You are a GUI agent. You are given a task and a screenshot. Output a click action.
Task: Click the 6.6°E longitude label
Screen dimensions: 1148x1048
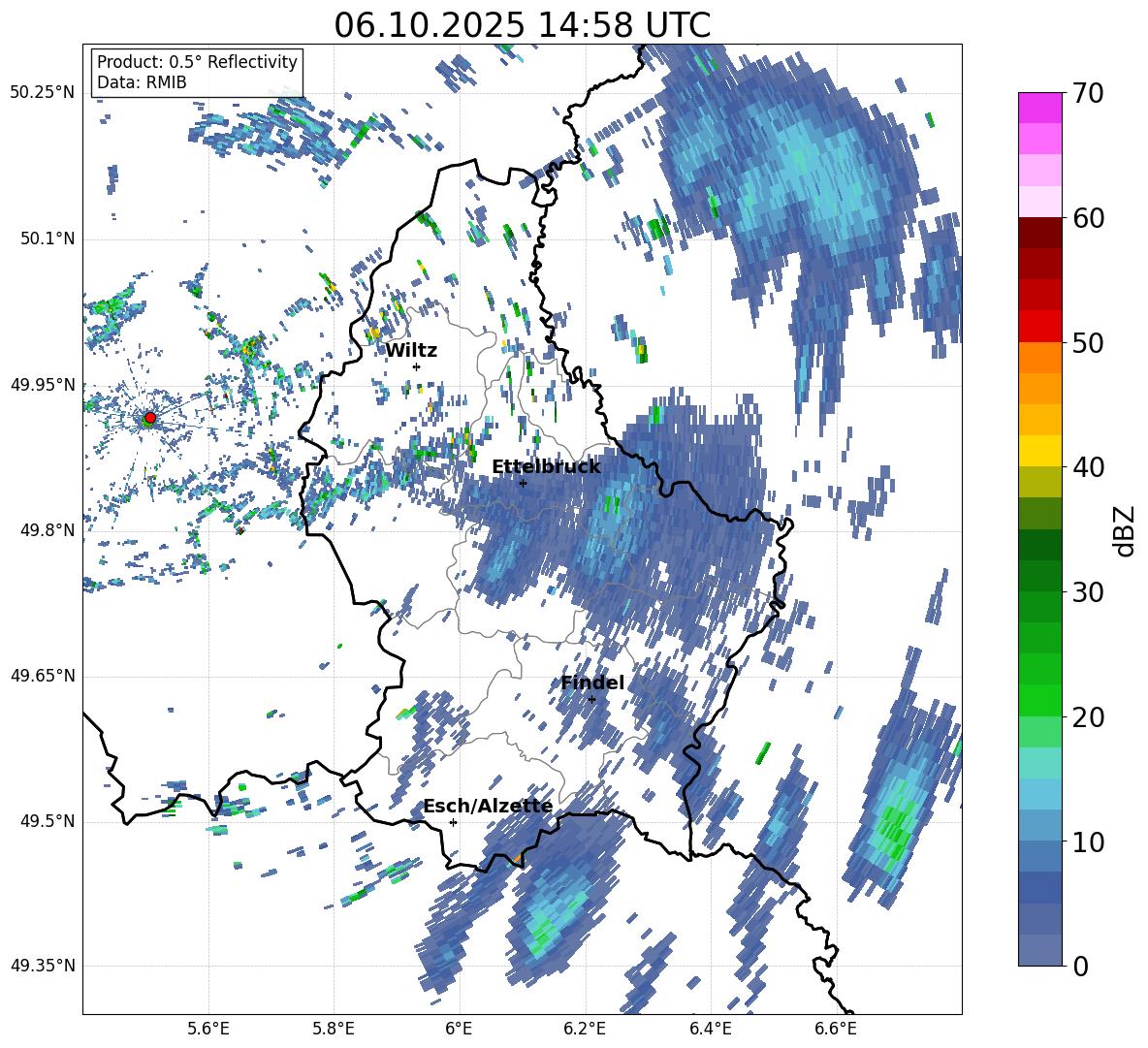(836, 1029)
